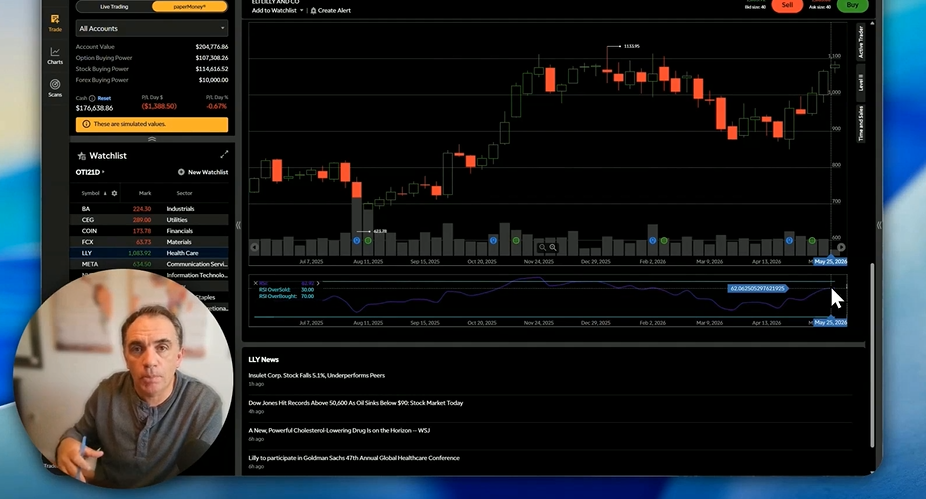Open the Symbol column gear settings
Viewport: 926px width, 499px height.
[x=115, y=193]
